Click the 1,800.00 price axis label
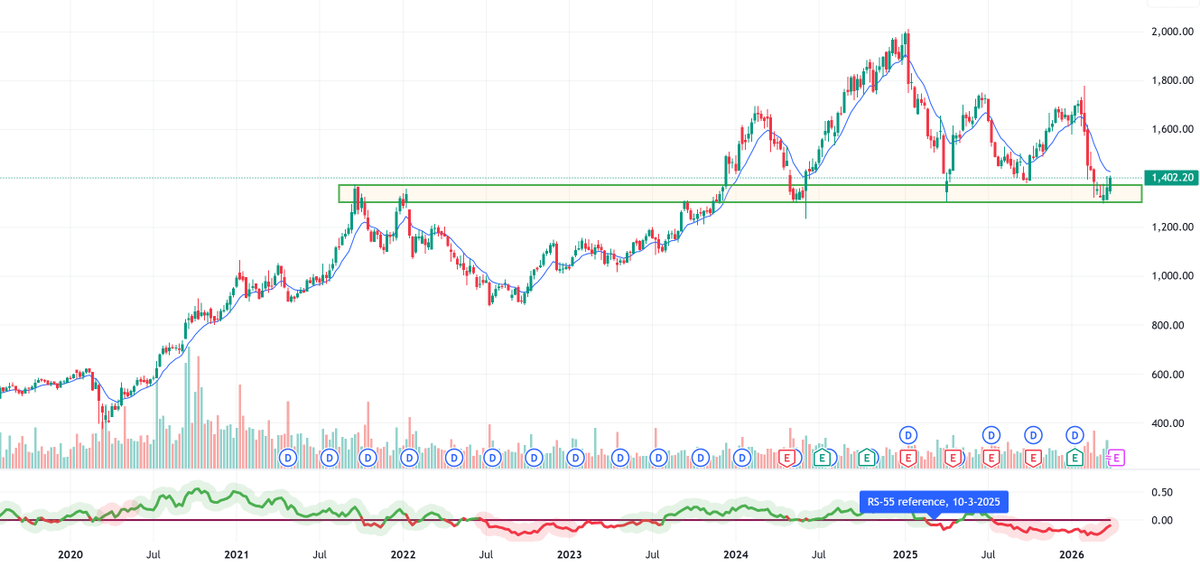Screen dimensions: 1200x566 1174,80
